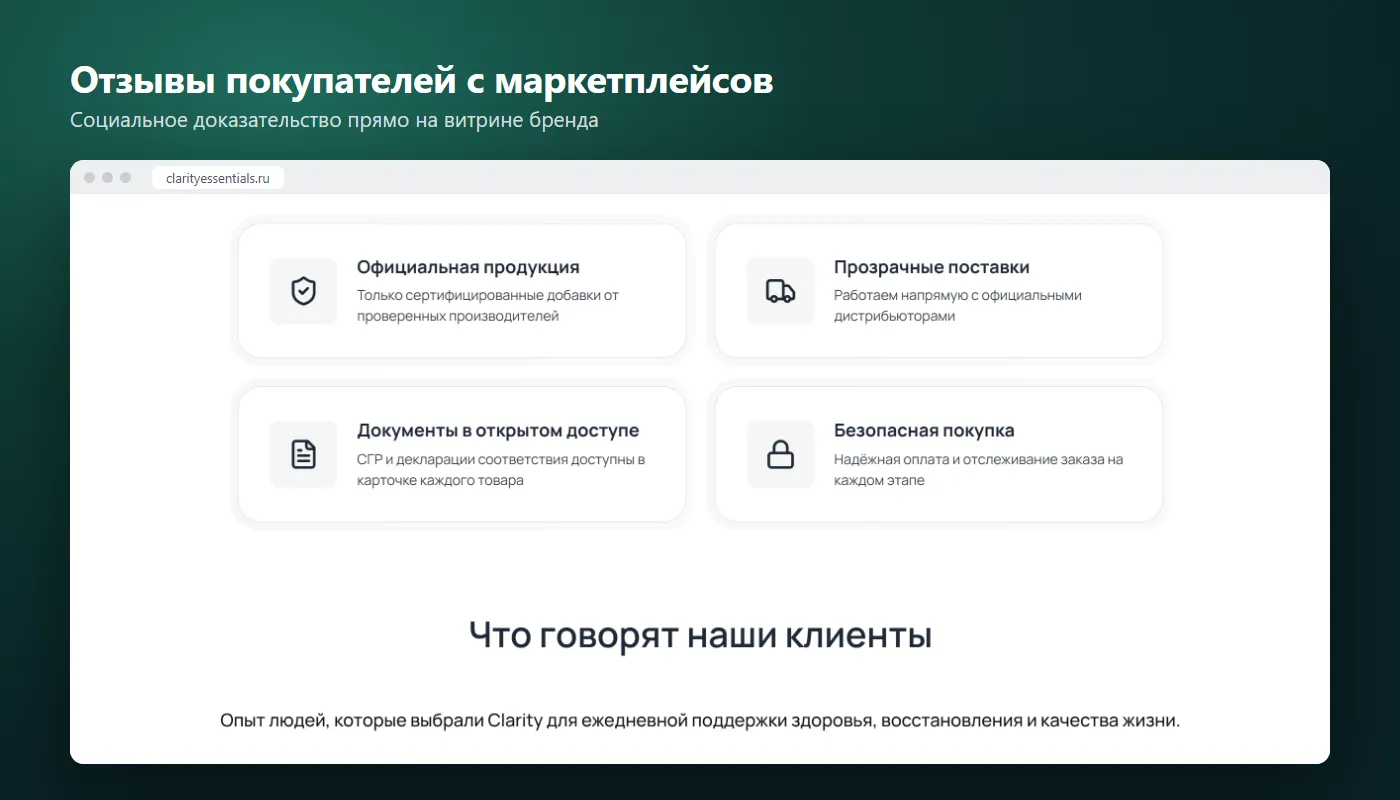Select the clarityessentials.ru address field
Screen dimensions: 1400x800
coord(218,178)
